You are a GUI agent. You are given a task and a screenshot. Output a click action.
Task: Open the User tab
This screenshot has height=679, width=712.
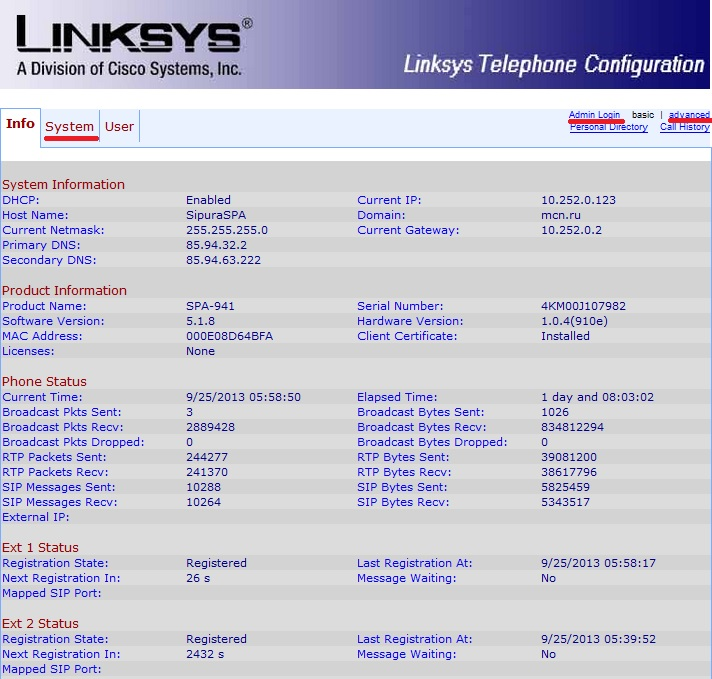tap(119, 126)
